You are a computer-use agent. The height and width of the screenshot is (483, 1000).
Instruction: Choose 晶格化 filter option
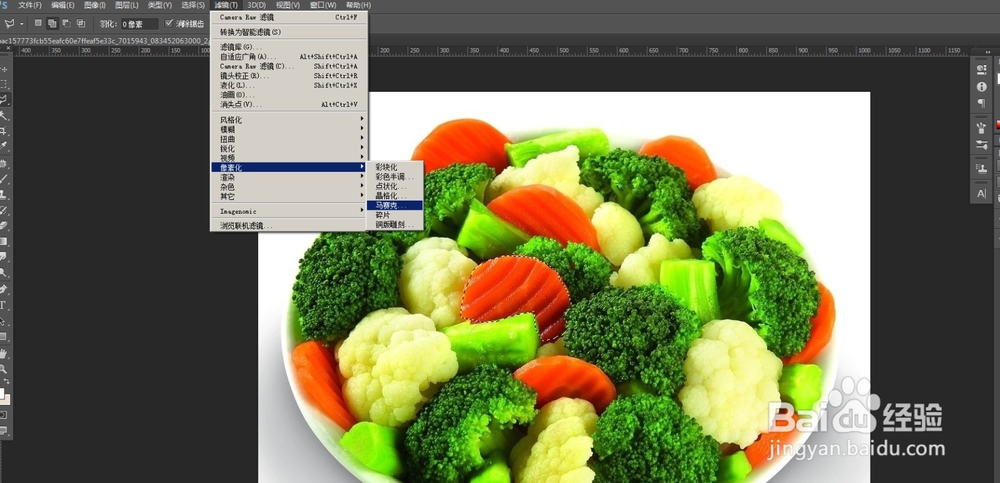tap(394, 196)
